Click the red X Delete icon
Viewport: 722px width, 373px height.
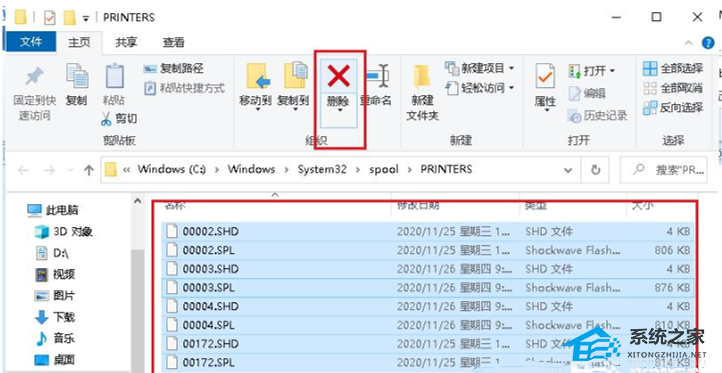(x=339, y=76)
